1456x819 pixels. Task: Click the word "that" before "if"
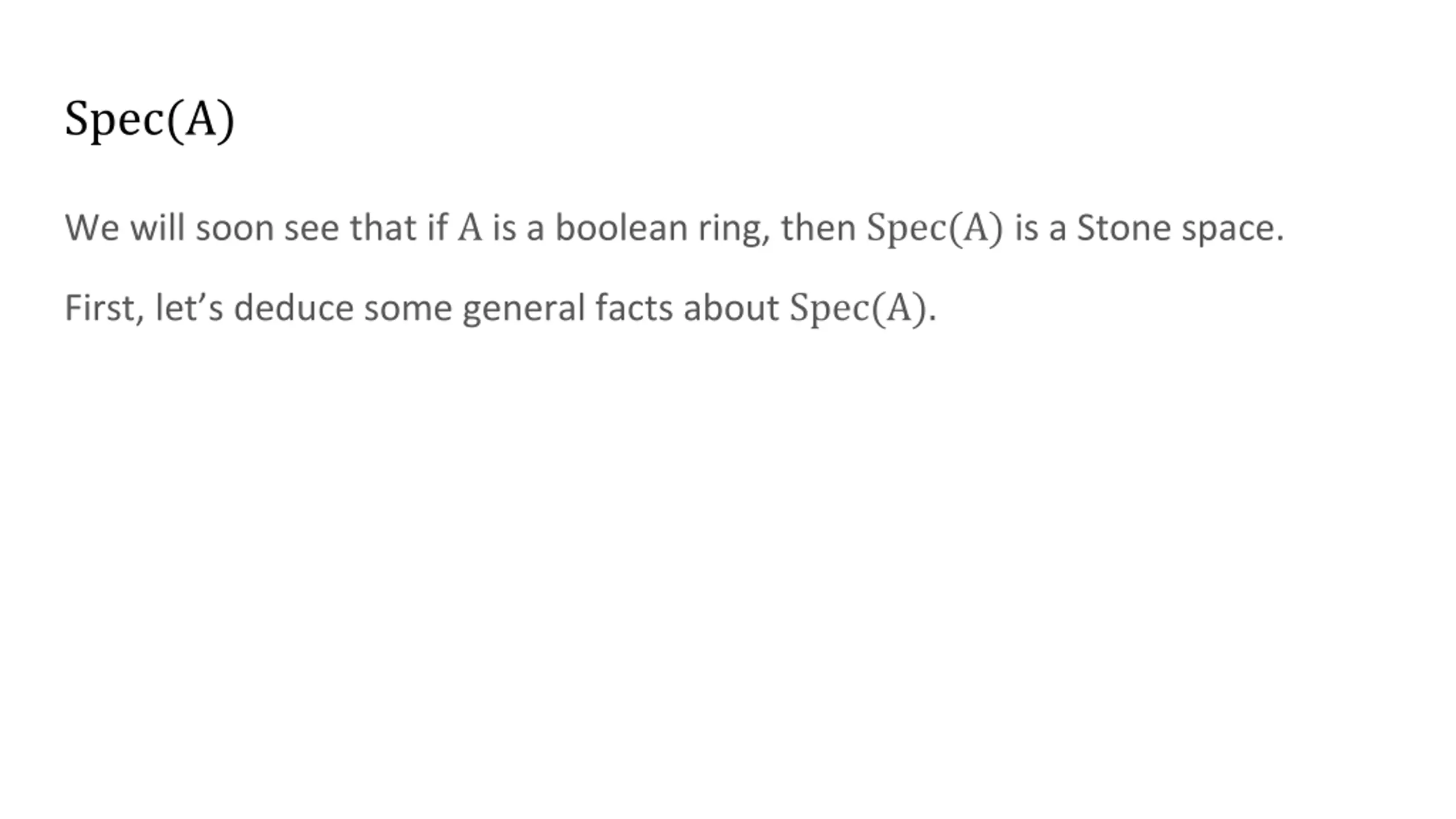pyautogui.click(x=383, y=227)
